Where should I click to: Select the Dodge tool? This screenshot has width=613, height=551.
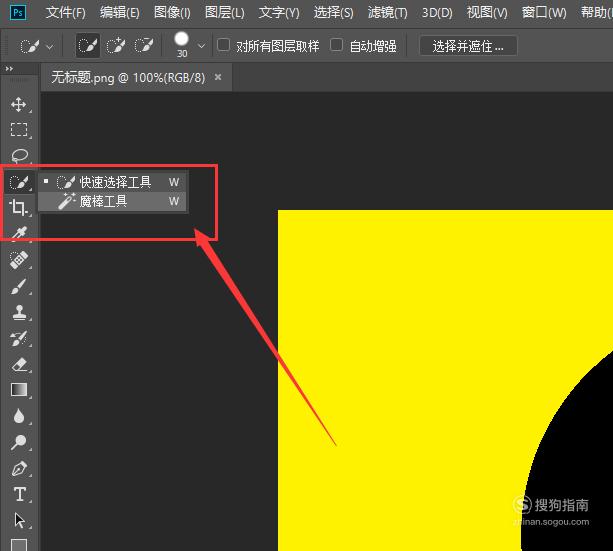[x=19, y=442]
